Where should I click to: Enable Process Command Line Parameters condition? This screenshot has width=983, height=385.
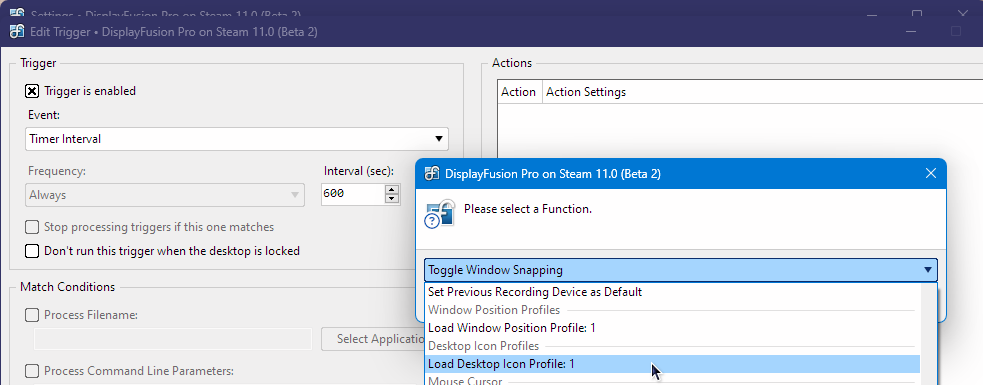pyautogui.click(x=31, y=371)
